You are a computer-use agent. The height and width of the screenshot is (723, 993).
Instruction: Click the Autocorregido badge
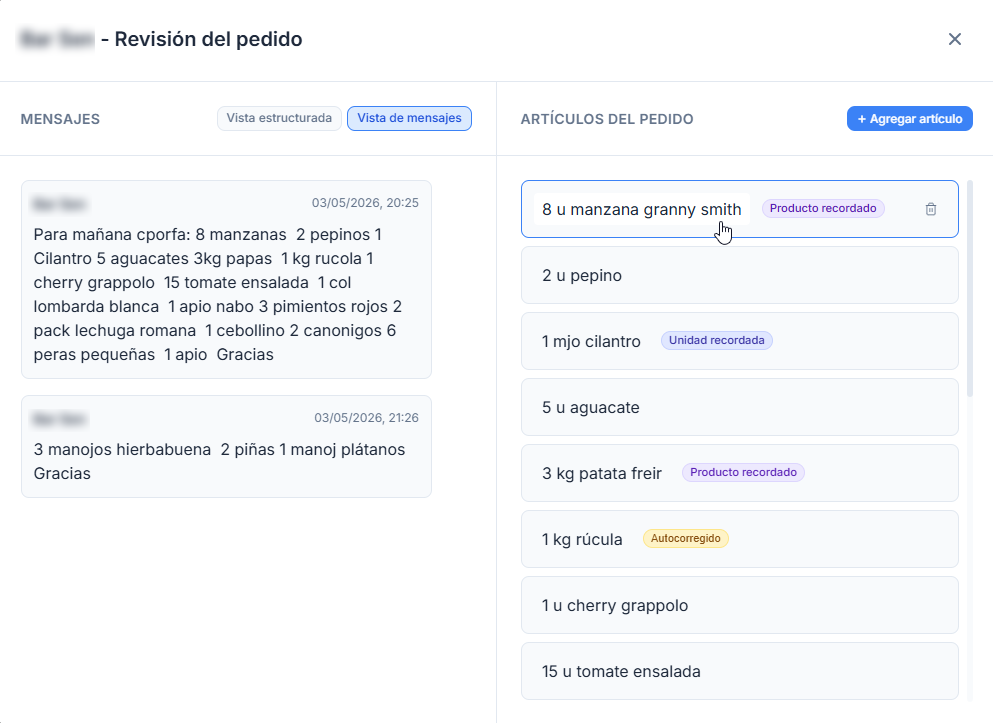click(x=686, y=539)
